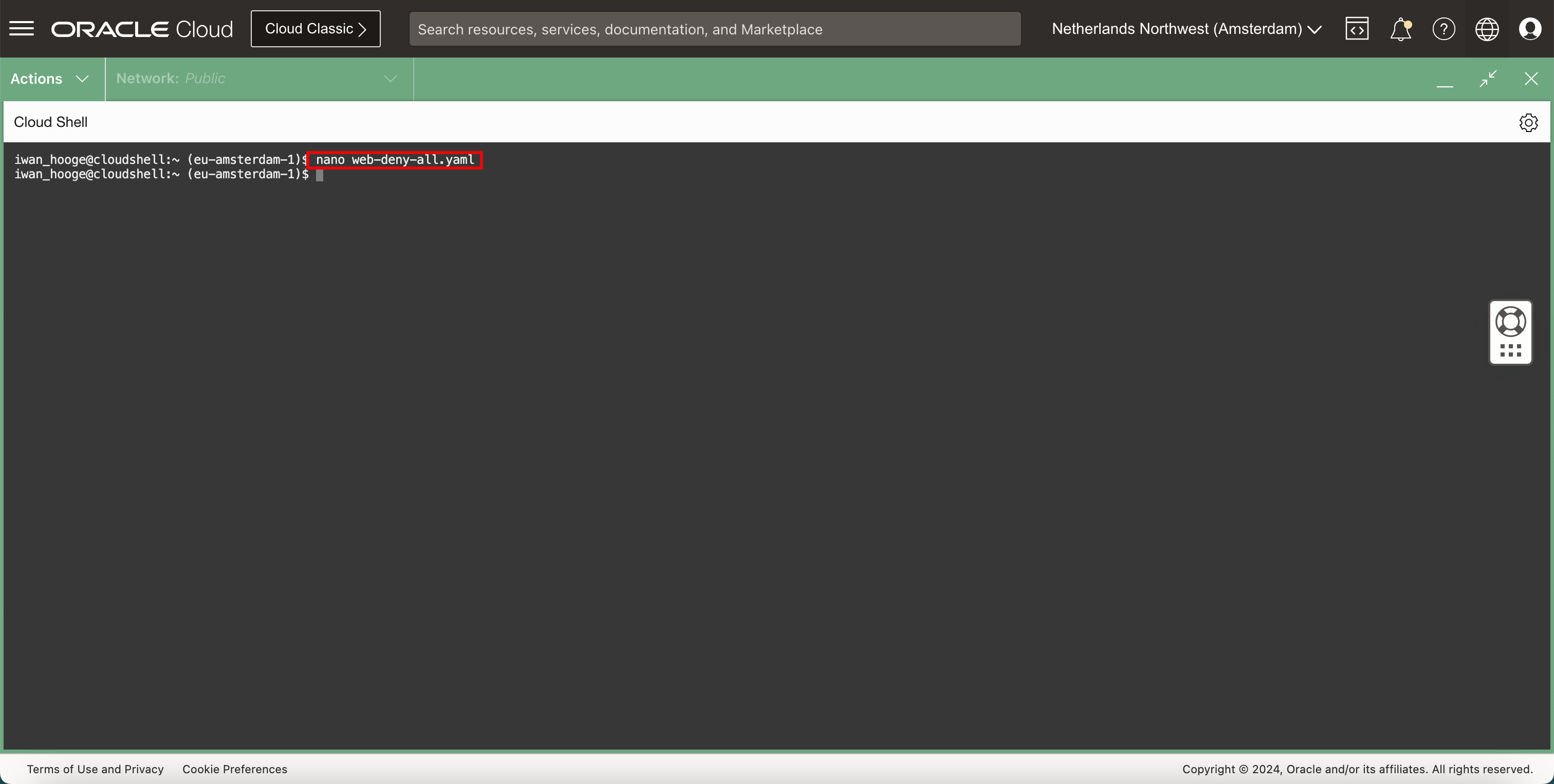Minimize the Cloud Shell panel

[1445, 79]
